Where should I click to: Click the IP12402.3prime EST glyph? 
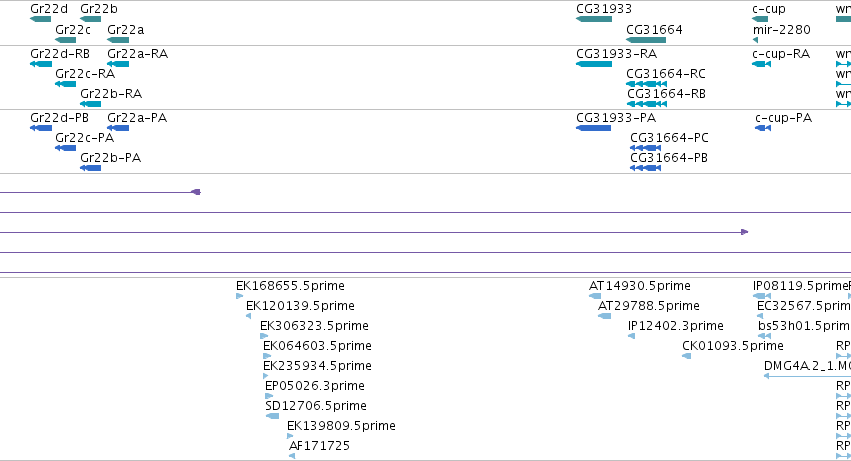(632, 336)
